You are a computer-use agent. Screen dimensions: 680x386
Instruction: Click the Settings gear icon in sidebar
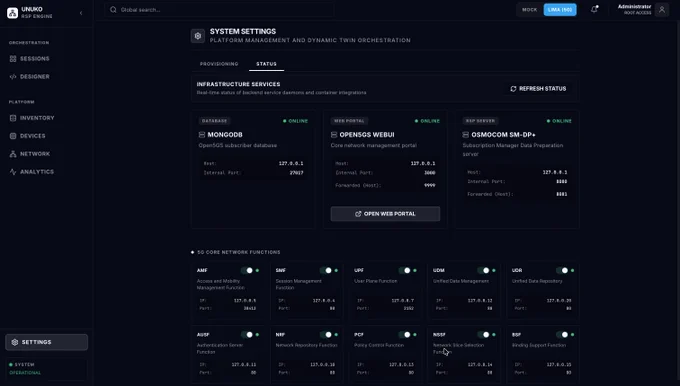[x=15, y=342]
